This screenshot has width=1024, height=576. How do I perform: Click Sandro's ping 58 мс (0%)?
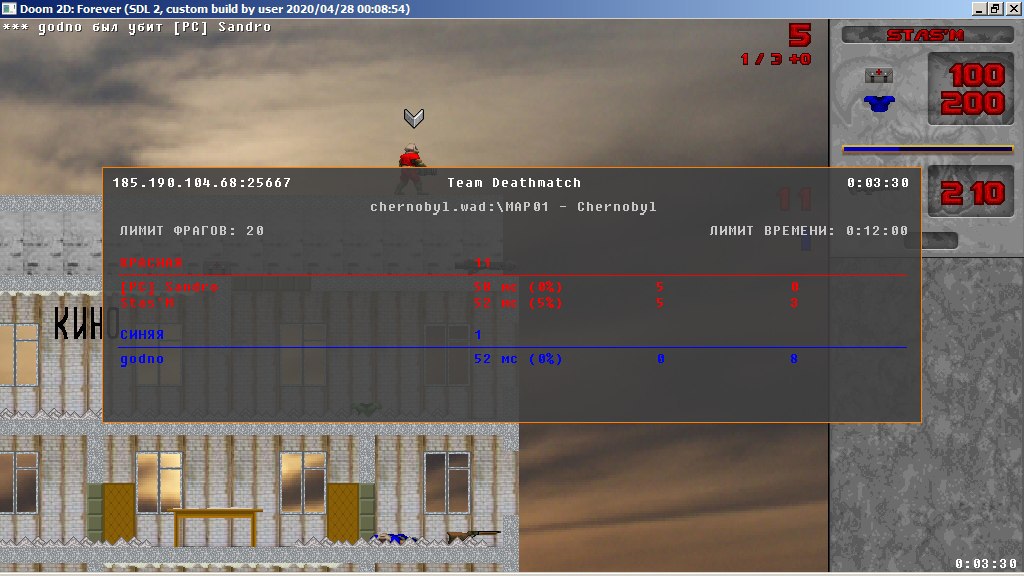tap(519, 287)
